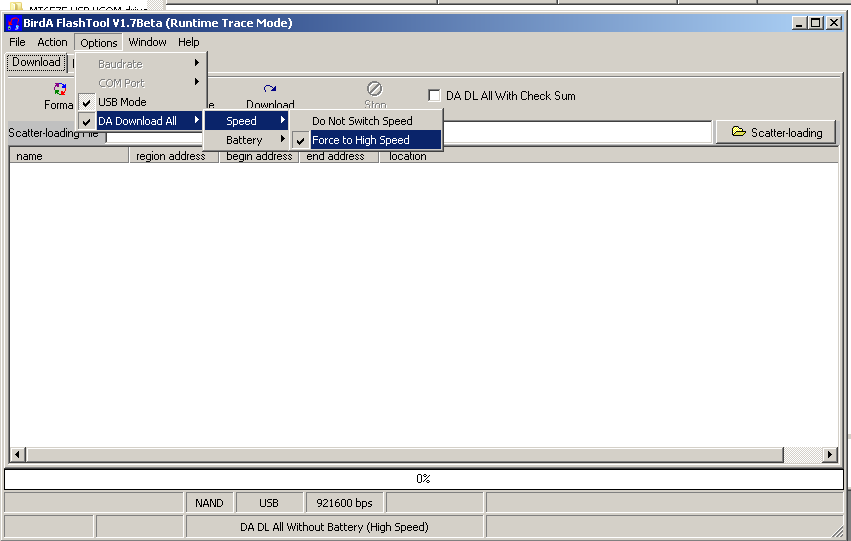
Task: Expand the Baudrate submenu
Action: tap(141, 64)
